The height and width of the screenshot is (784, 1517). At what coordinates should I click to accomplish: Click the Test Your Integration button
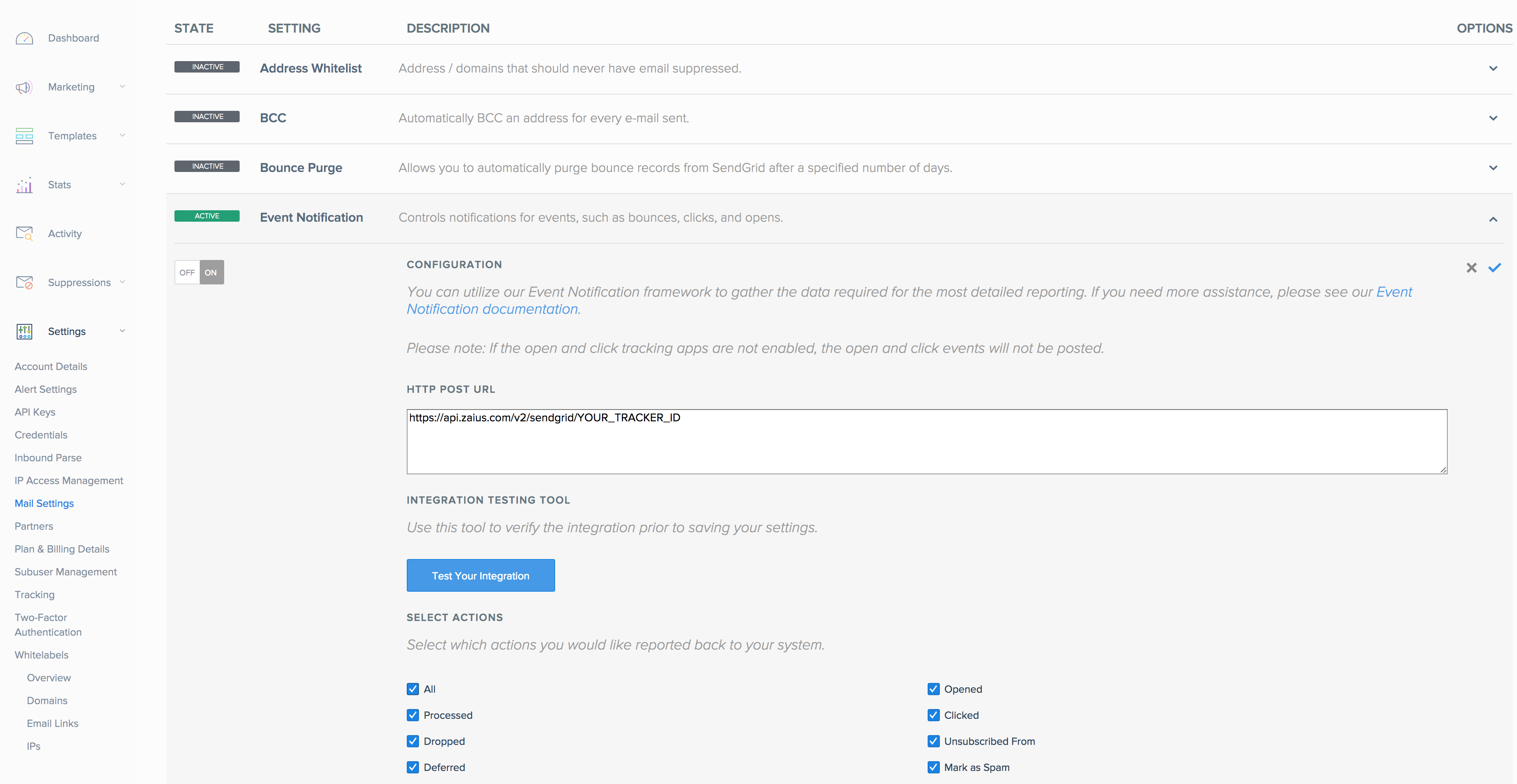pos(481,576)
